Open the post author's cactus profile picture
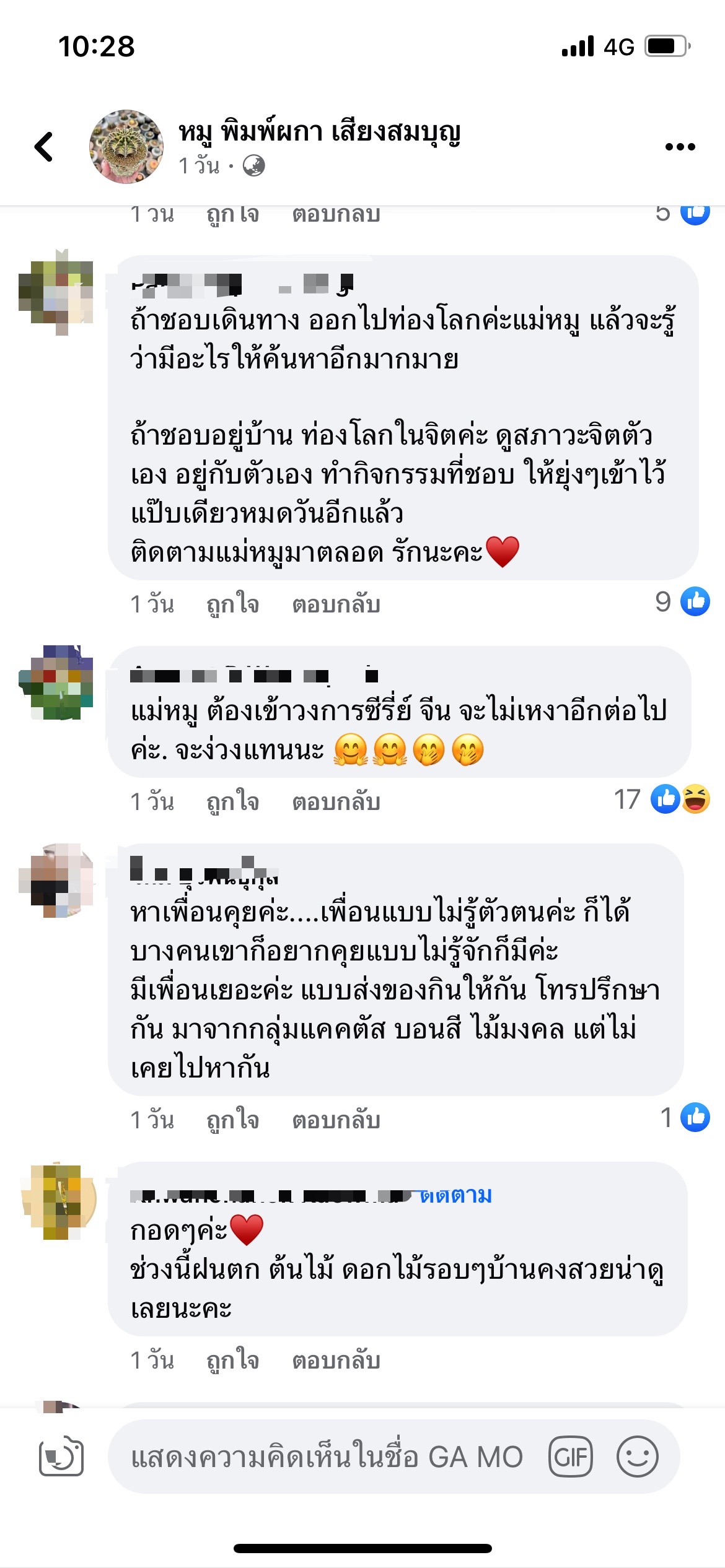725x1568 pixels. (126, 147)
